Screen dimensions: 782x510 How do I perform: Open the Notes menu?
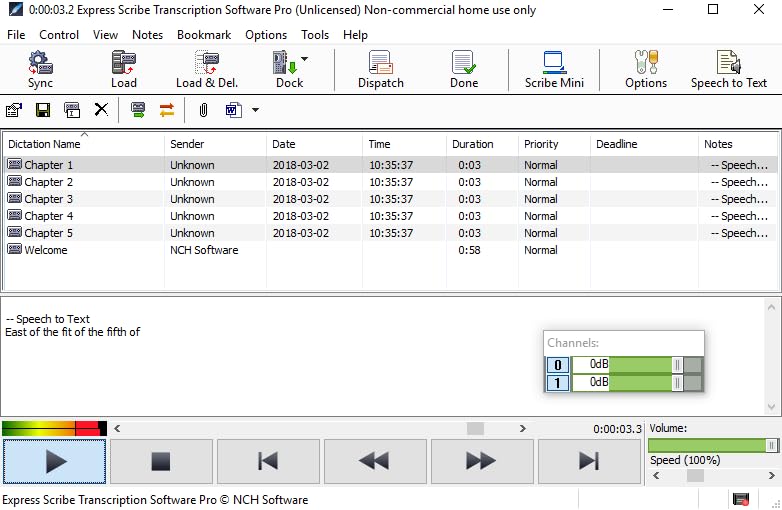tap(147, 34)
